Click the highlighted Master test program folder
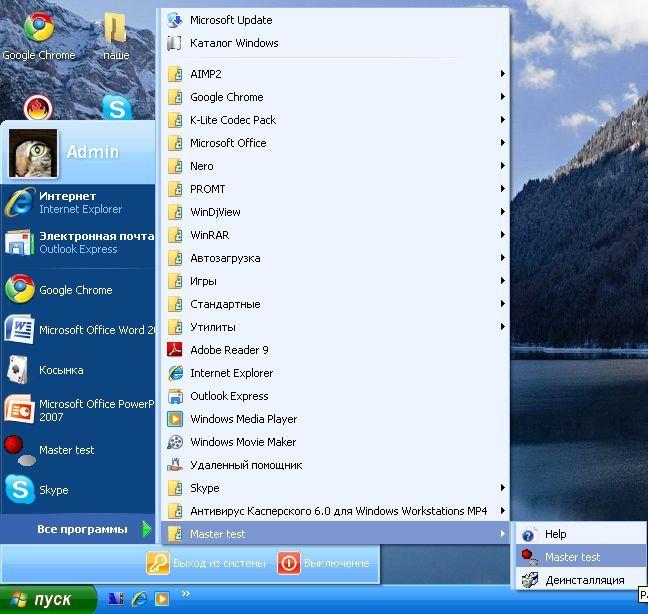648x614 pixels. tap(335, 534)
